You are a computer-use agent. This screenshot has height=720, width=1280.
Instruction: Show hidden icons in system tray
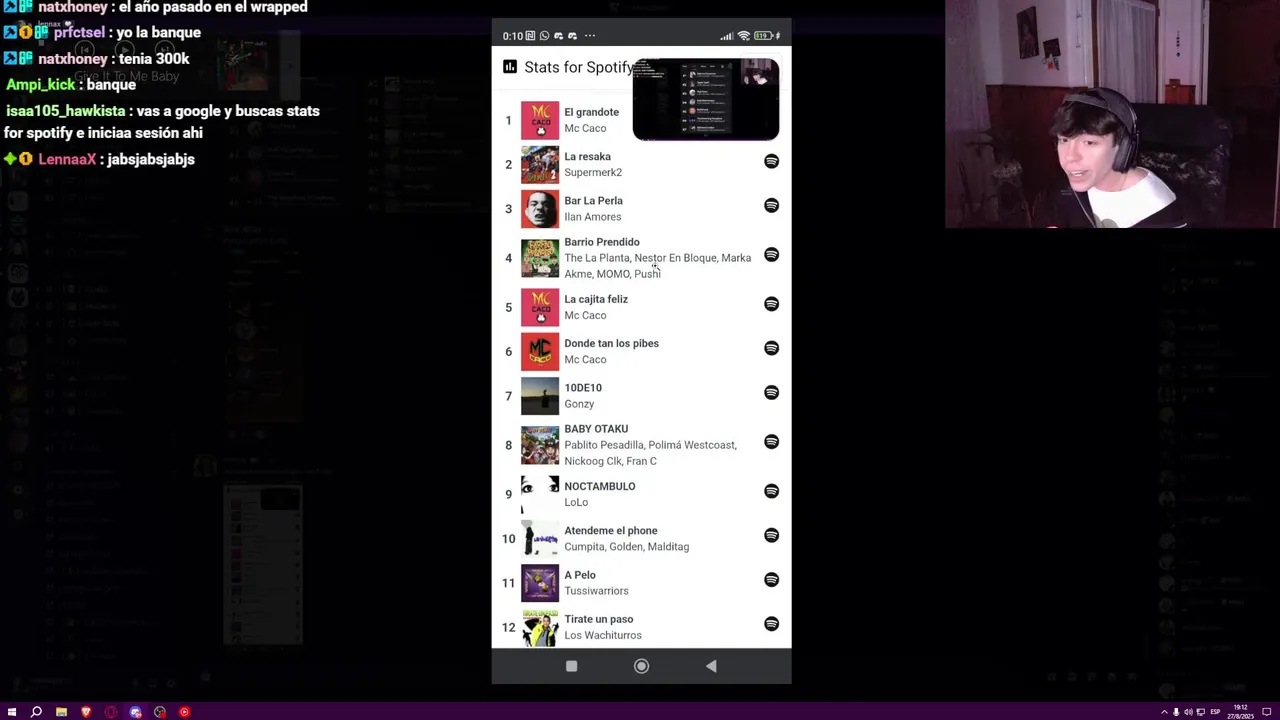pos(1164,712)
